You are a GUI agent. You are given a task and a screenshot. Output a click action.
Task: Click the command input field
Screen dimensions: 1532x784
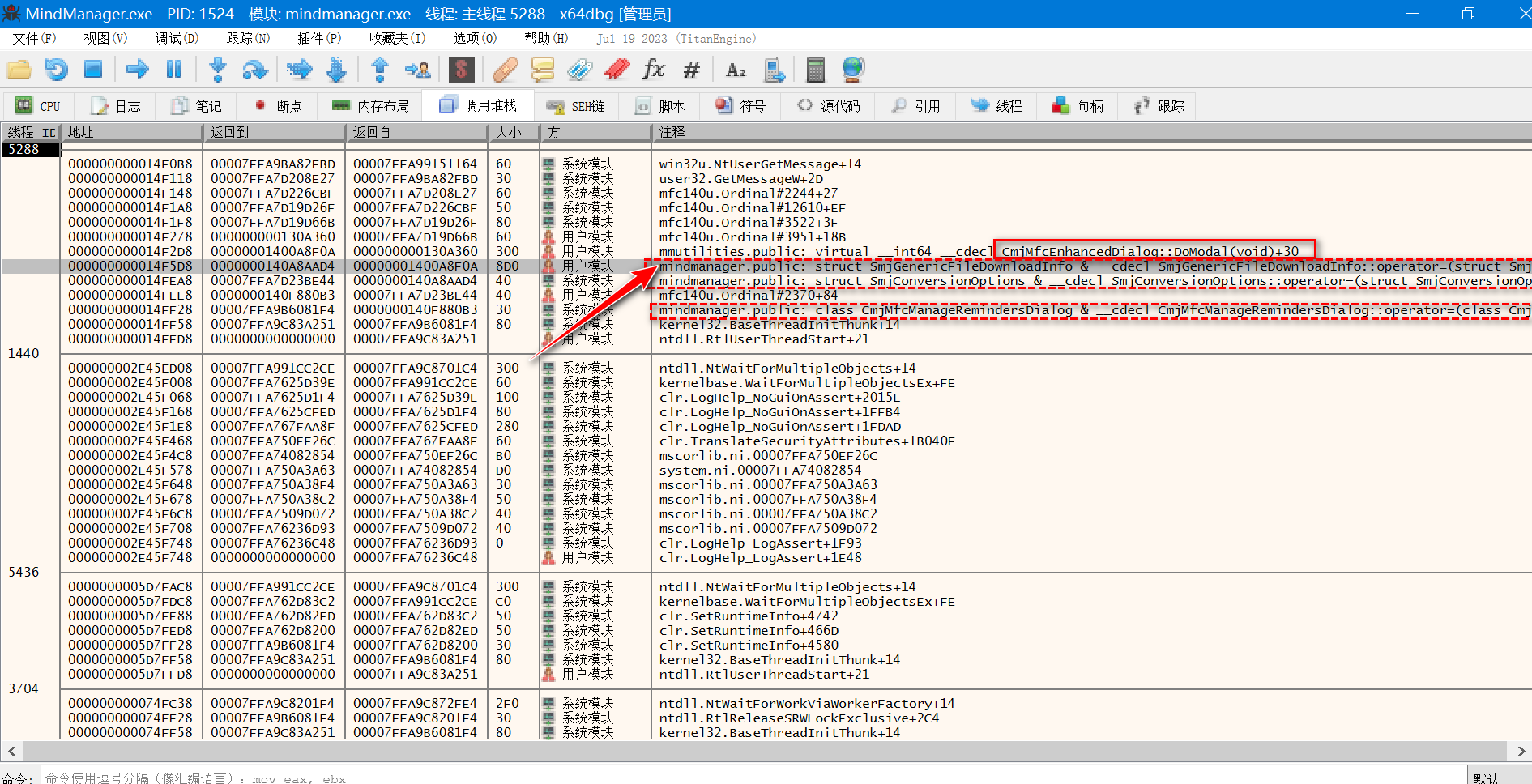pyautogui.click(x=753, y=778)
